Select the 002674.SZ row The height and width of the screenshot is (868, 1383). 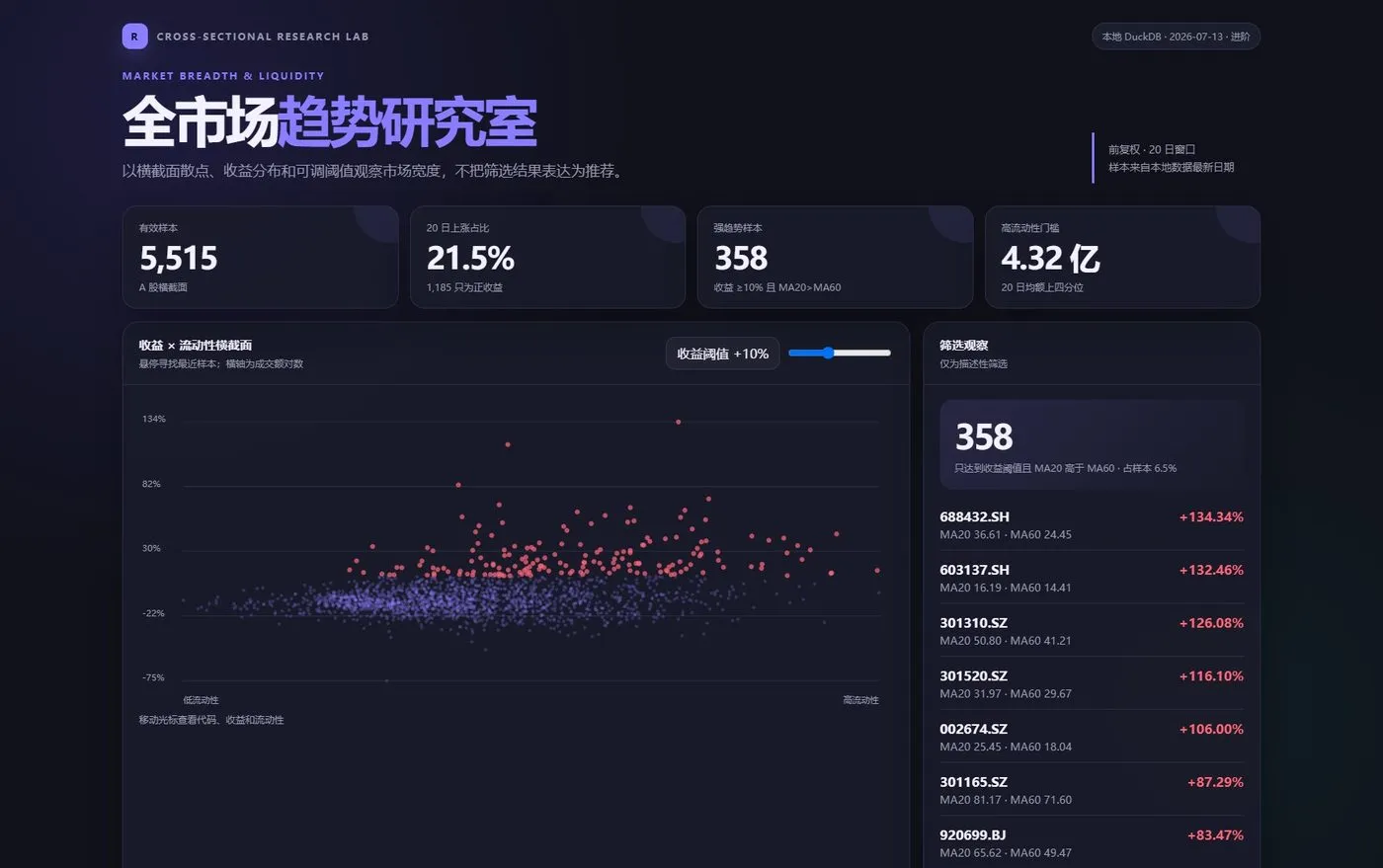(1092, 737)
